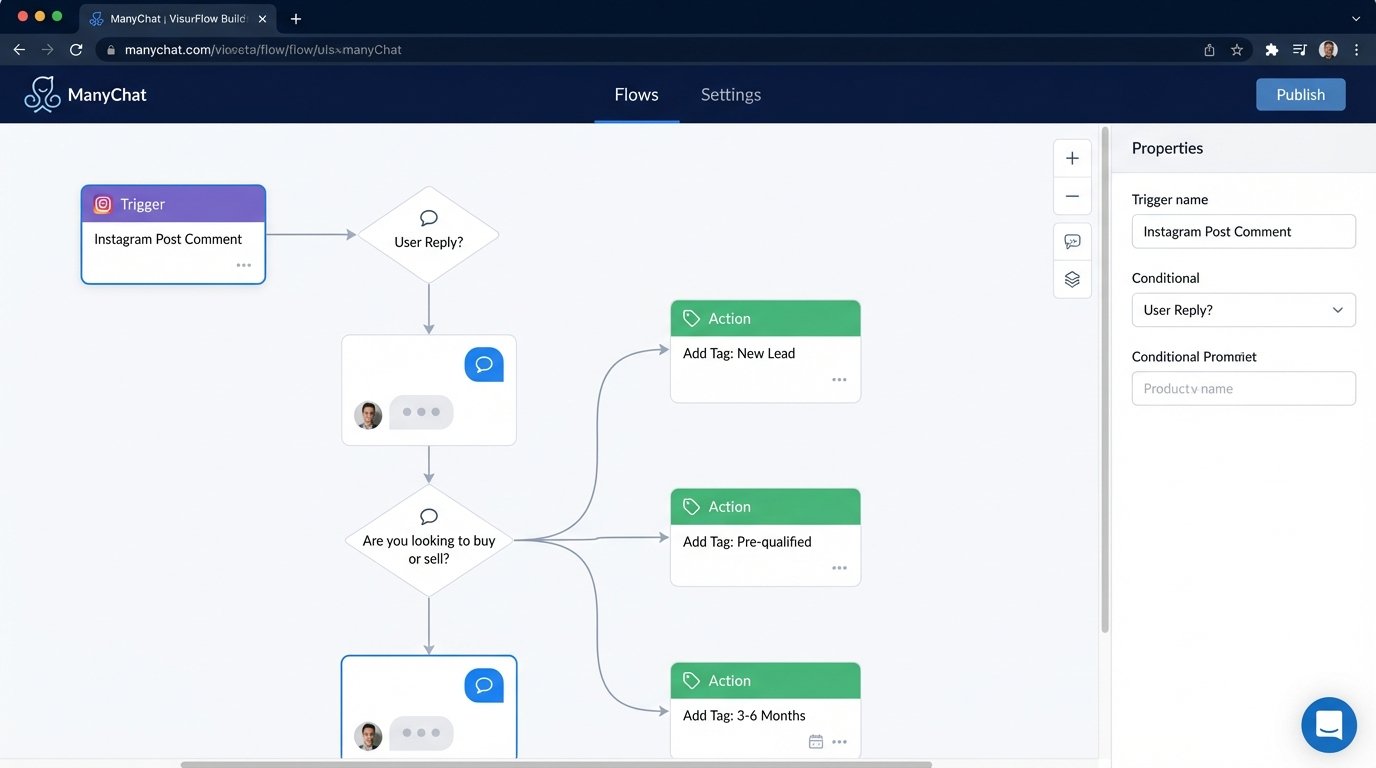Open the ellipsis menu on Add Tag: Pre-qualified
The height and width of the screenshot is (768, 1376).
click(838, 567)
